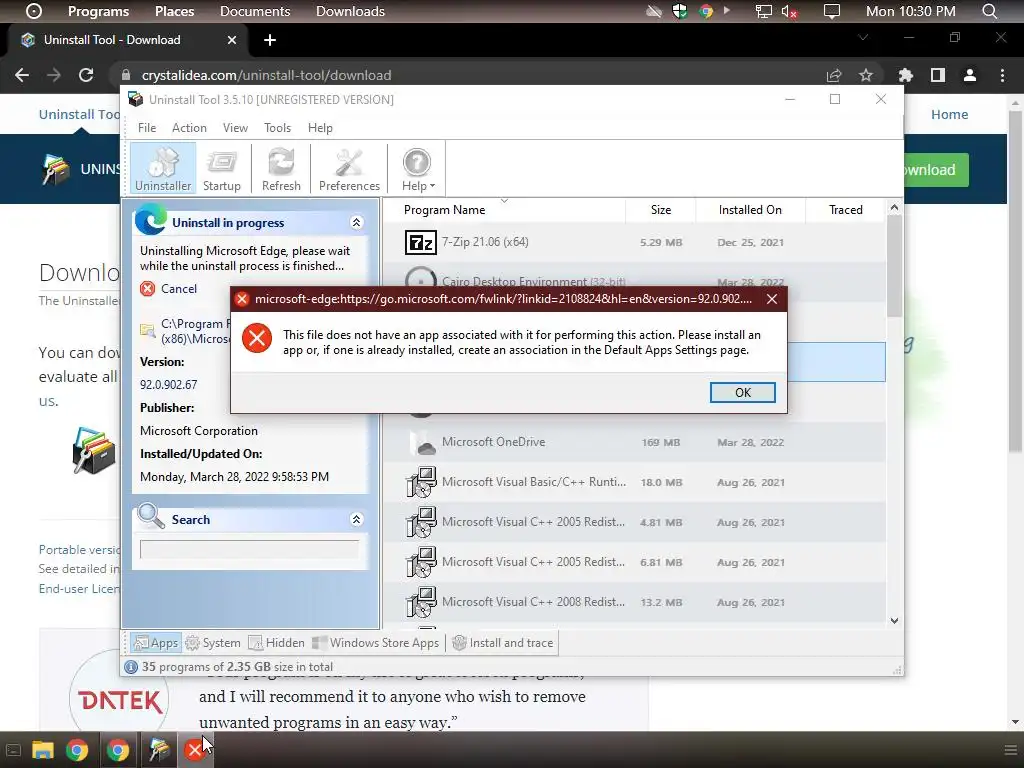Open the View menu

tap(235, 128)
